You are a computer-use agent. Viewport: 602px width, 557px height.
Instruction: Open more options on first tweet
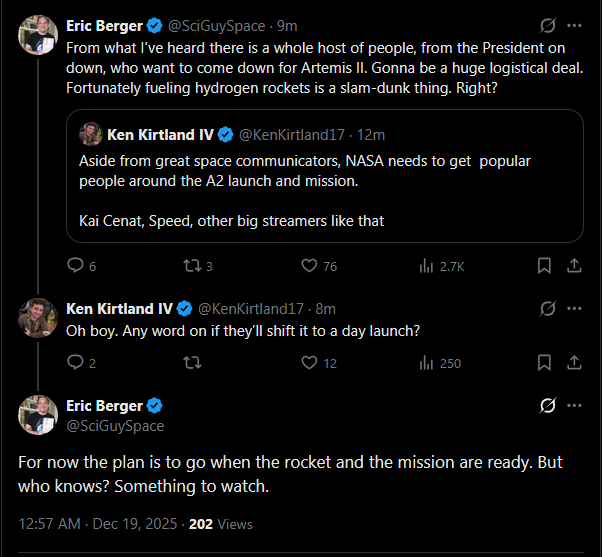(x=574, y=25)
